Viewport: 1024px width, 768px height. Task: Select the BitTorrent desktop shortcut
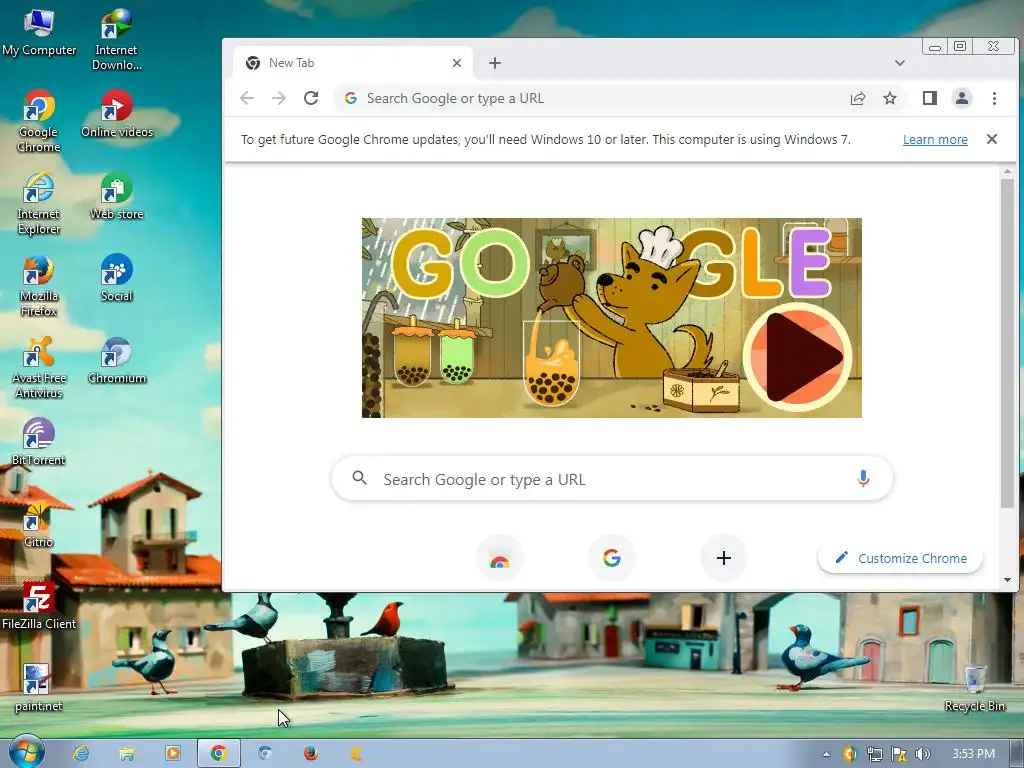click(39, 442)
